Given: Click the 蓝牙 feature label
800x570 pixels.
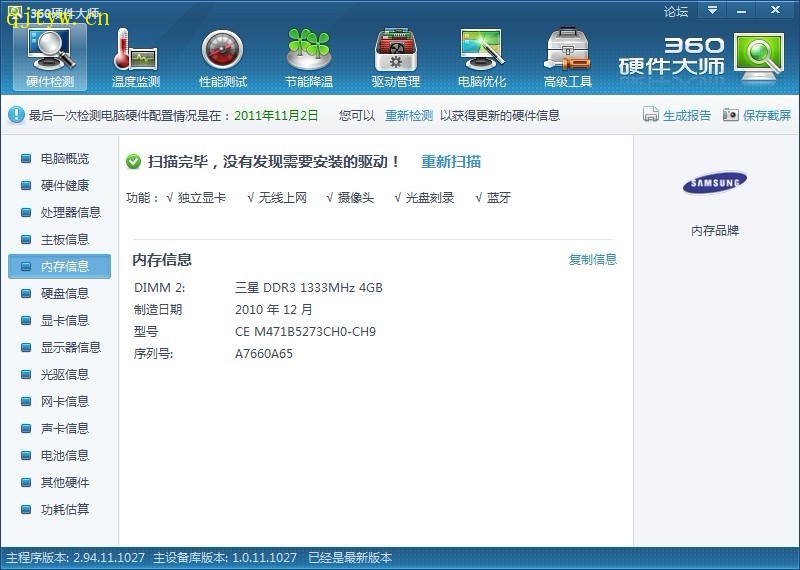Looking at the screenshot, I should (x=499, y=197).
